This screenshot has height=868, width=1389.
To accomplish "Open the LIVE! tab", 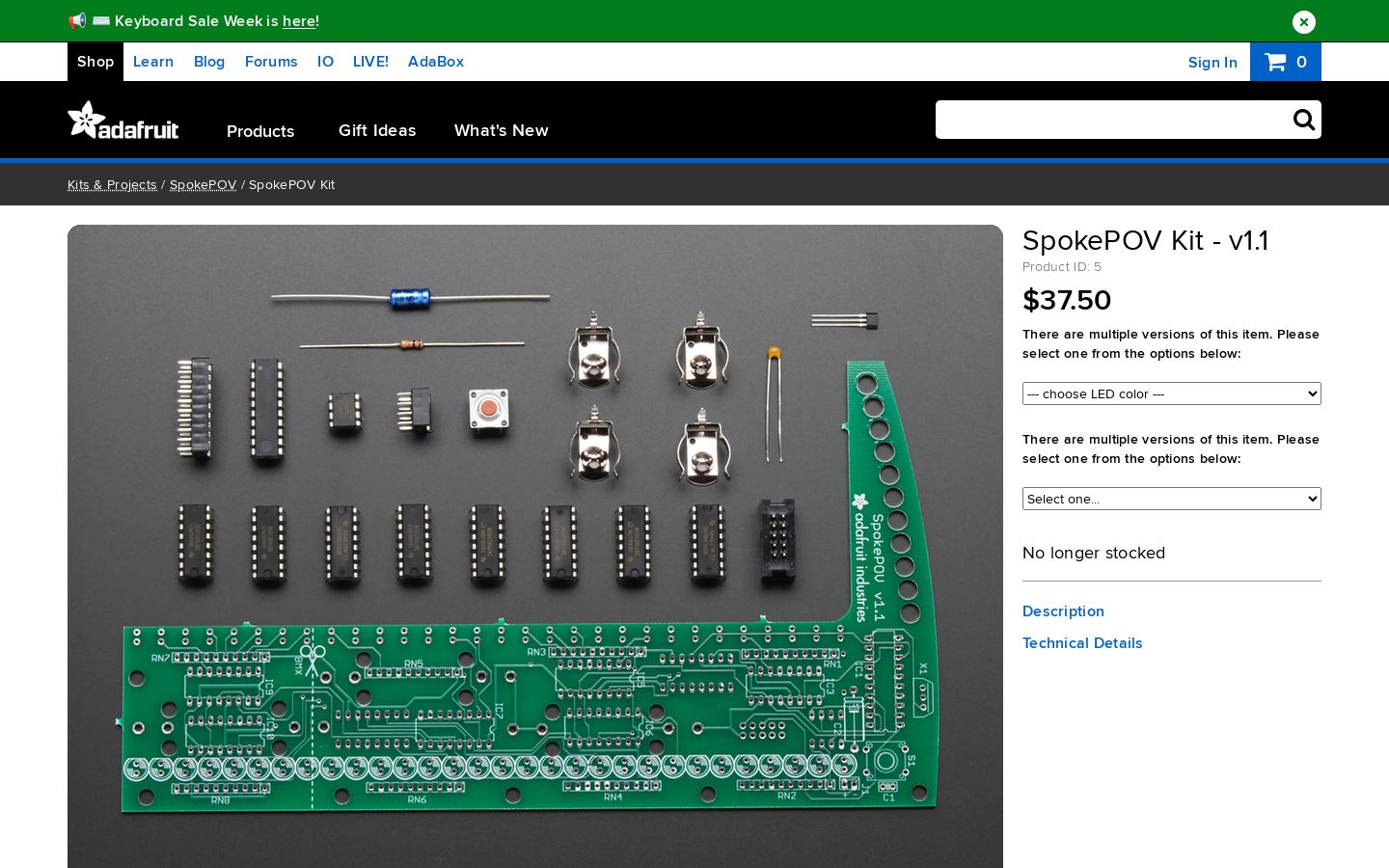I will tap(370, 62).
